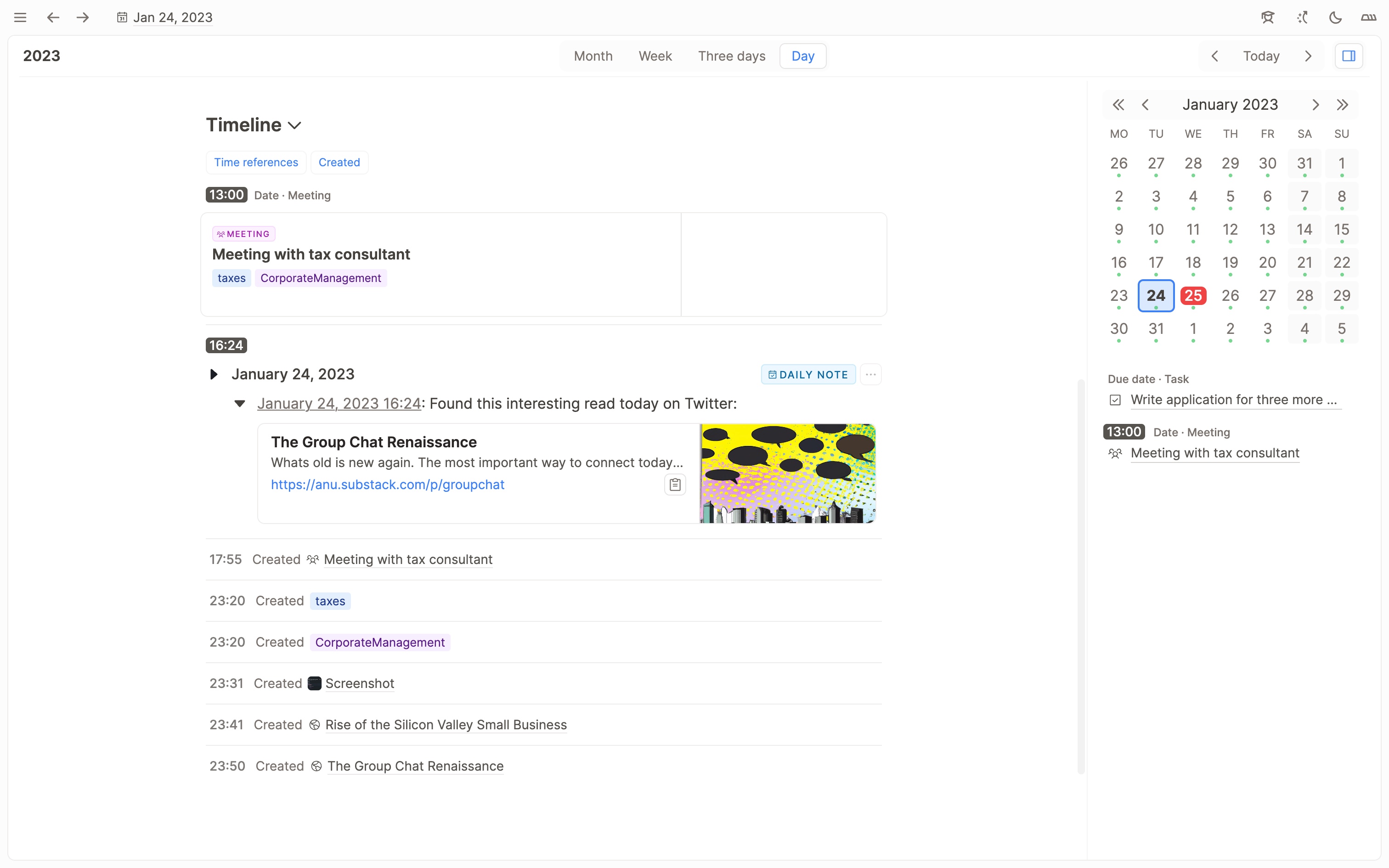Click the layout/sidebar toggle icon top right

point(1349,56)
